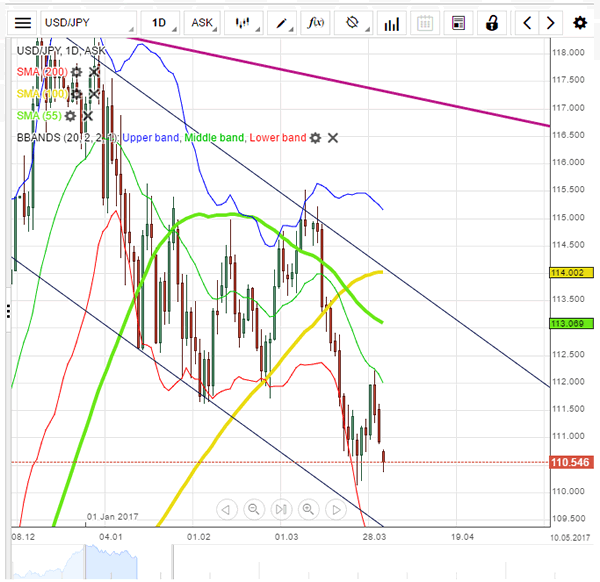Open chart settings gear in toolbar

pos(580,23)
